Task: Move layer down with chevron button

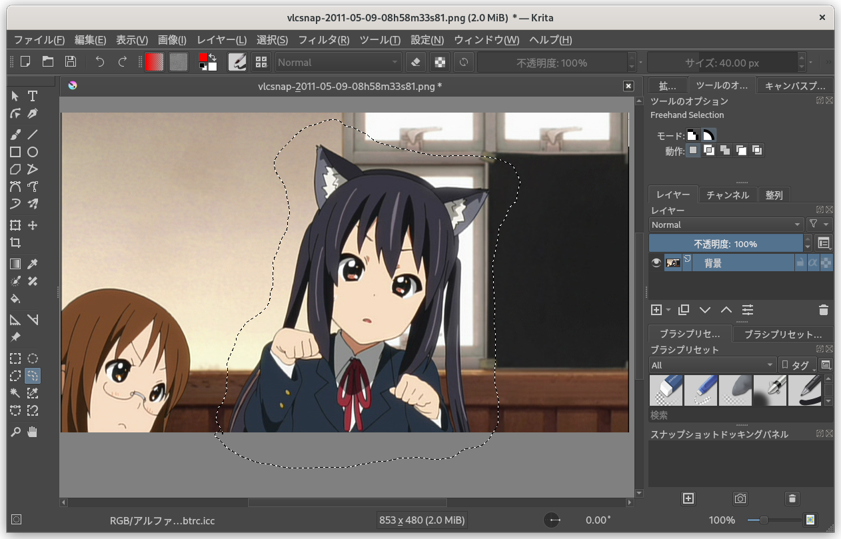Action: click(x=705, y=309)
